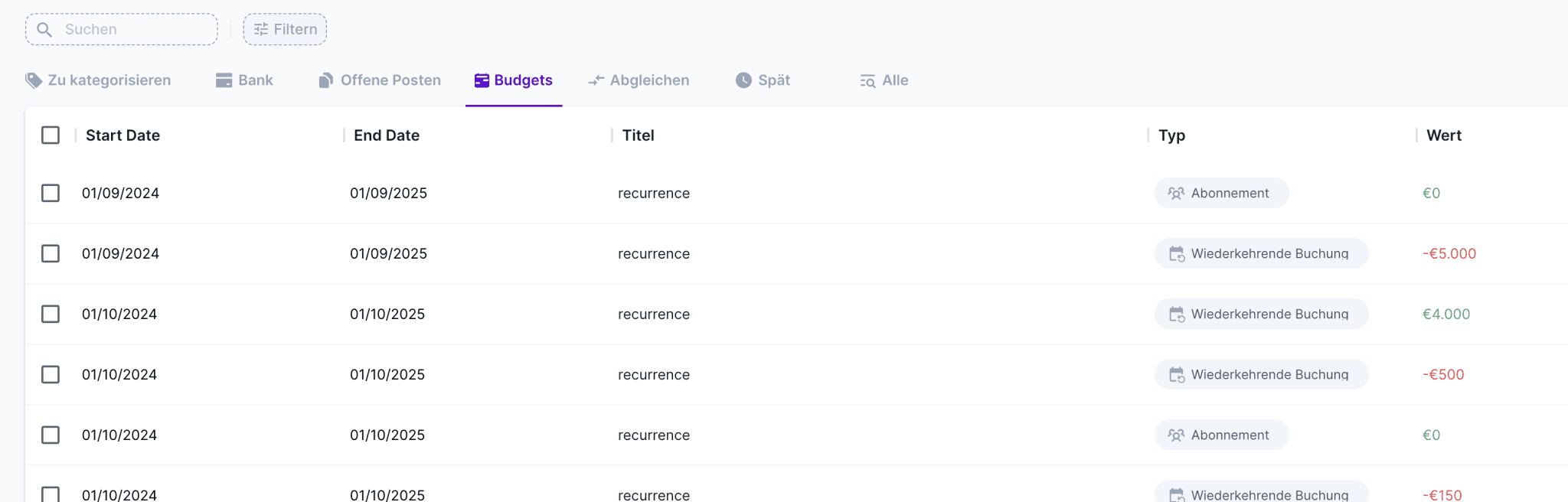
Task: Open the Budgets tab
Action: click(x=514, y=80)
